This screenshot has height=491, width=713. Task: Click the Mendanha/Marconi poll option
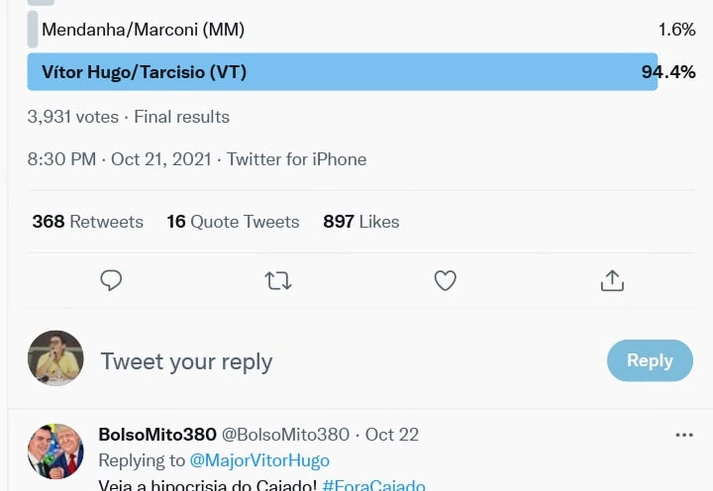[143, 30]
